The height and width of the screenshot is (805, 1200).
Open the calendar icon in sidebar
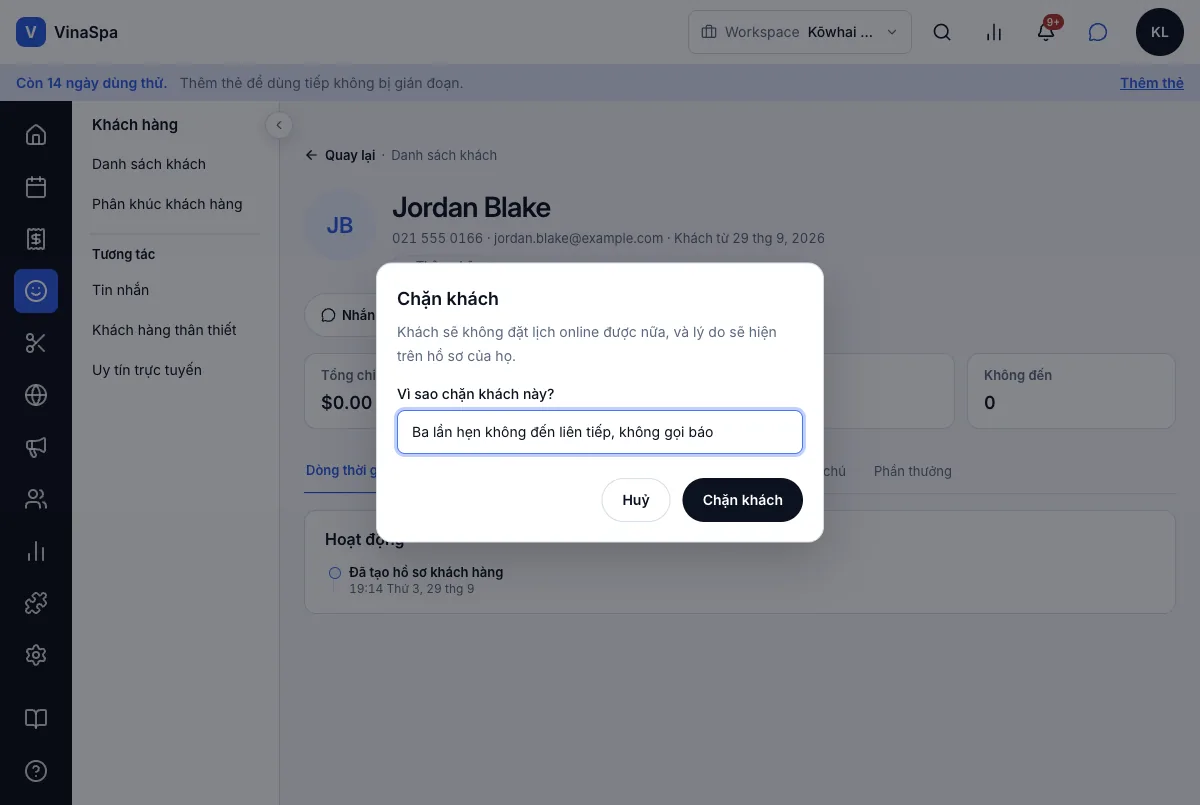pyautogui.click(x=36, y=187)
